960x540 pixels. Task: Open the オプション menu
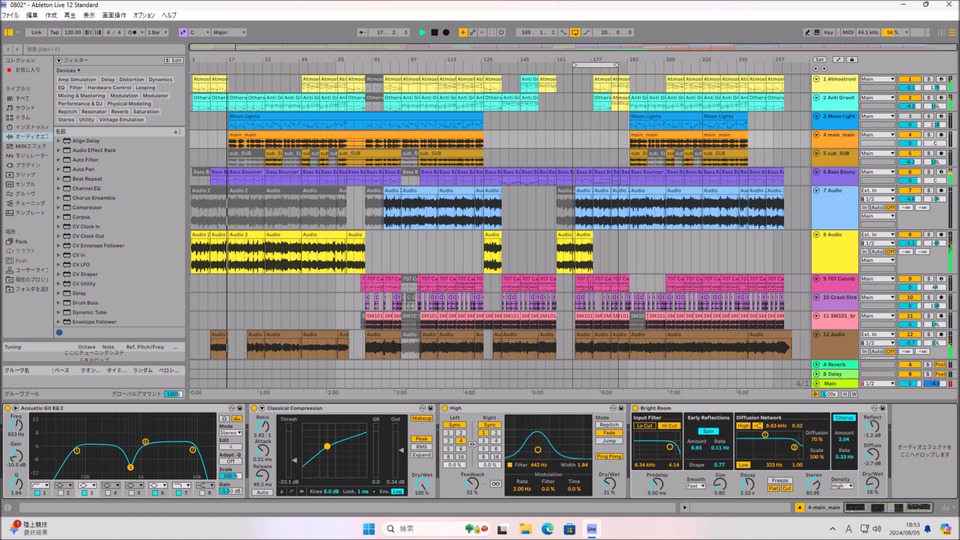pos(144,15)
